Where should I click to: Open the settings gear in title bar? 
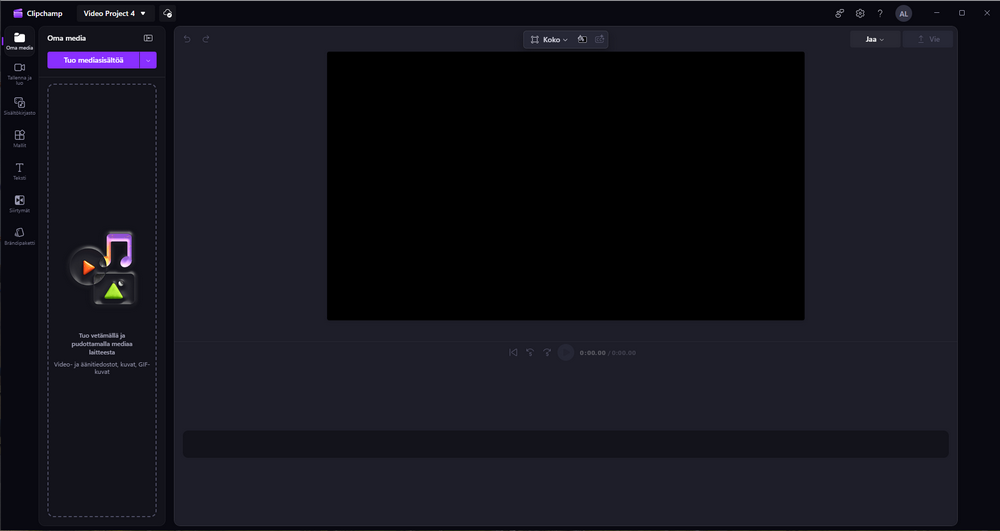[860, 13]
